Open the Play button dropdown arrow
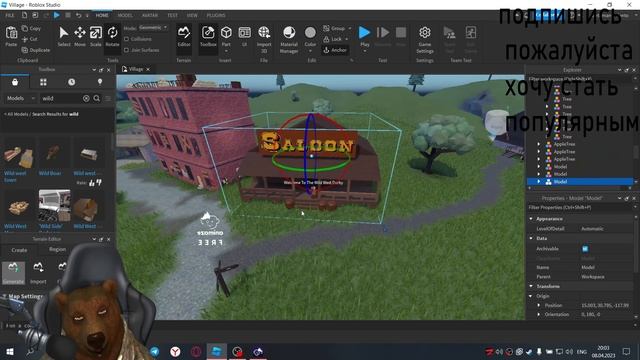The image size is (640, 360). (x=364, y=51)
